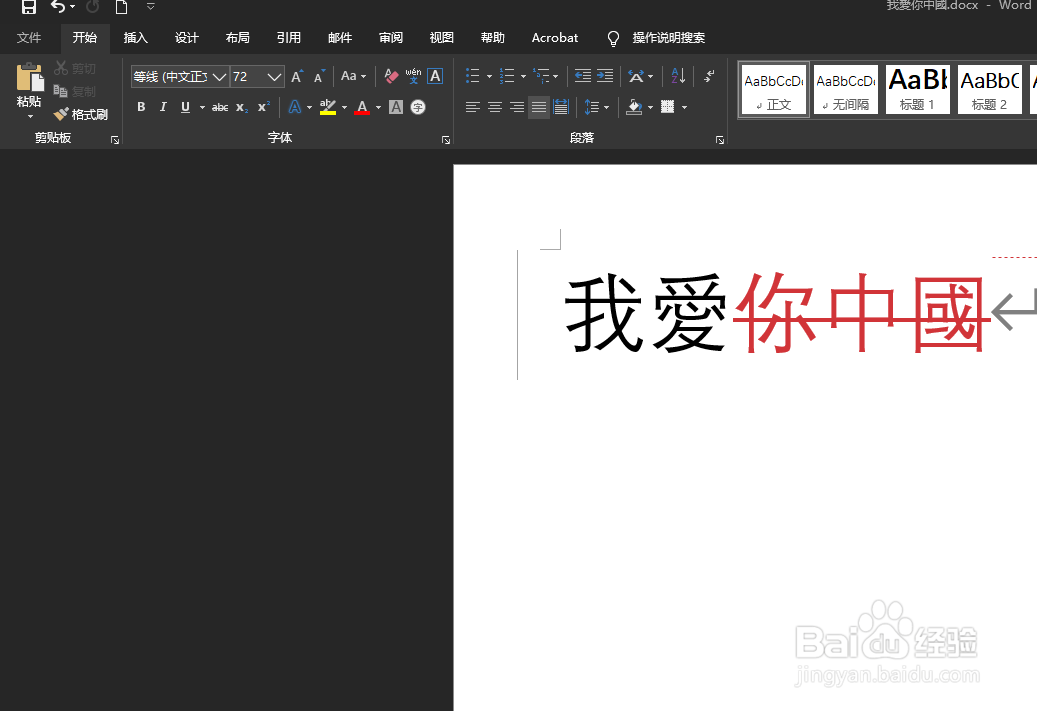
Task: Toggle paragraph marks visibility
Action: pos(707,76)
